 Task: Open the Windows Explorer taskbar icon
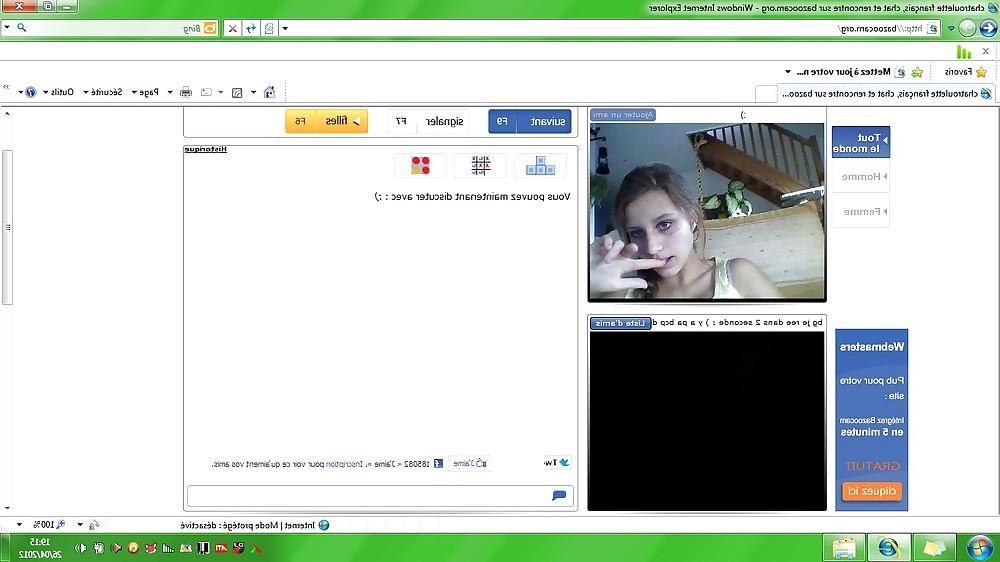click(x=843, y=548)
